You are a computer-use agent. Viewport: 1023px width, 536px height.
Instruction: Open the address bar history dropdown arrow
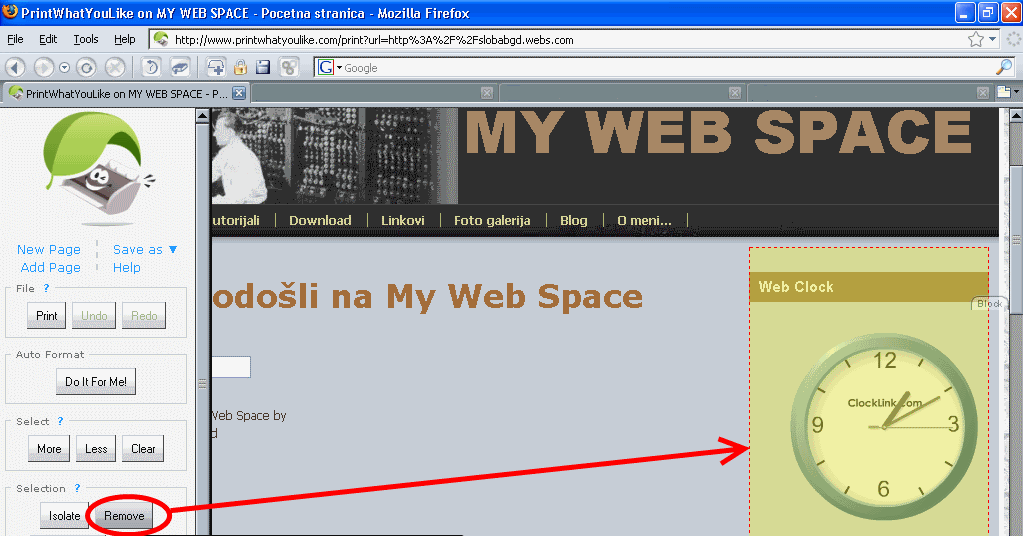[992, 40]
